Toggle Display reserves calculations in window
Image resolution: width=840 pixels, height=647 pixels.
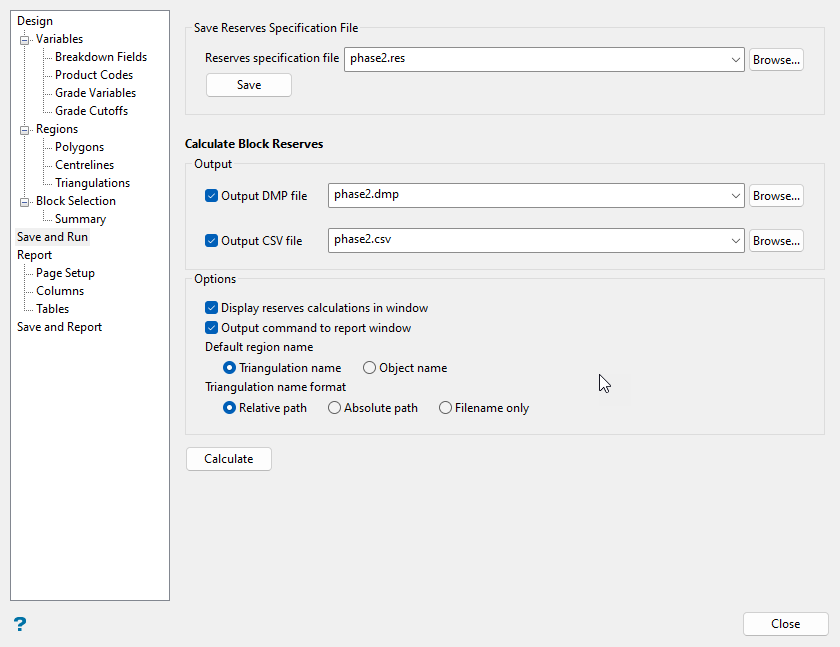(x=211, y=308)
